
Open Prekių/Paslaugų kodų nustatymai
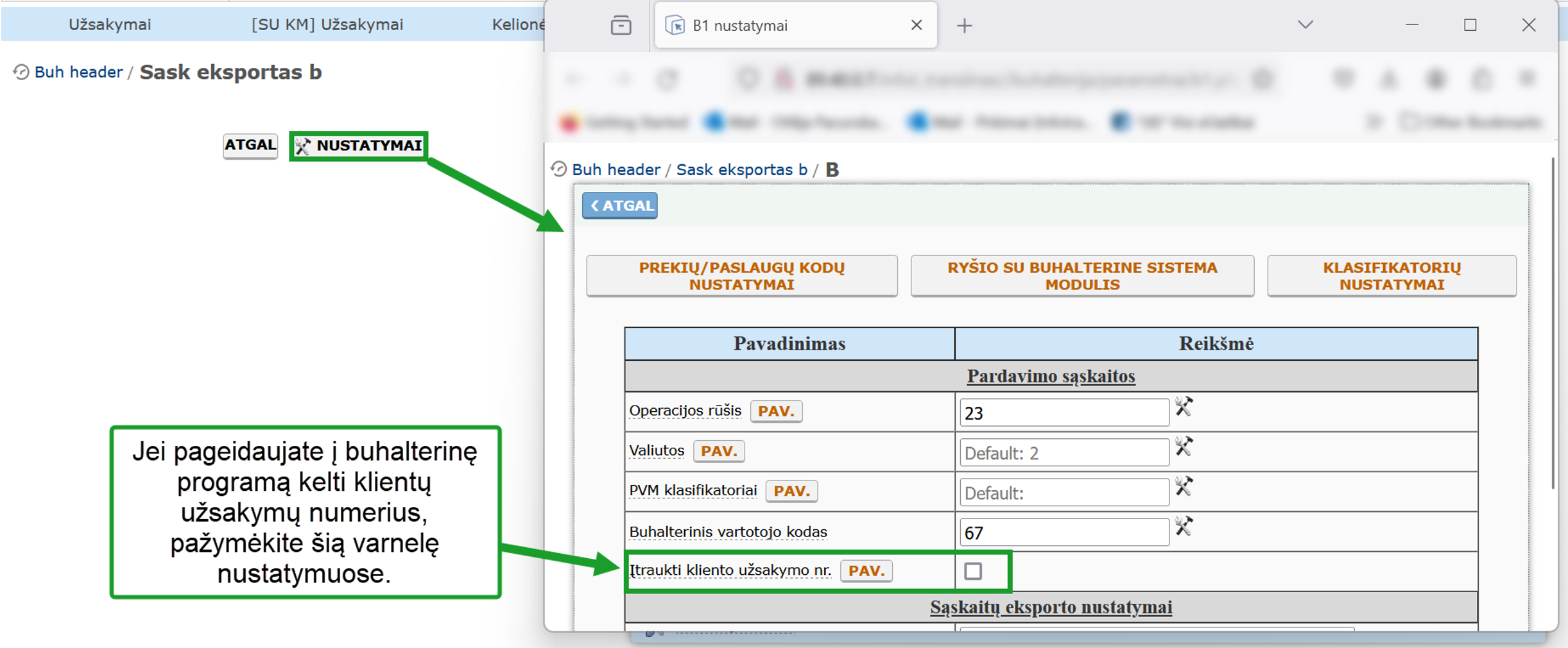tap(741, 276)
